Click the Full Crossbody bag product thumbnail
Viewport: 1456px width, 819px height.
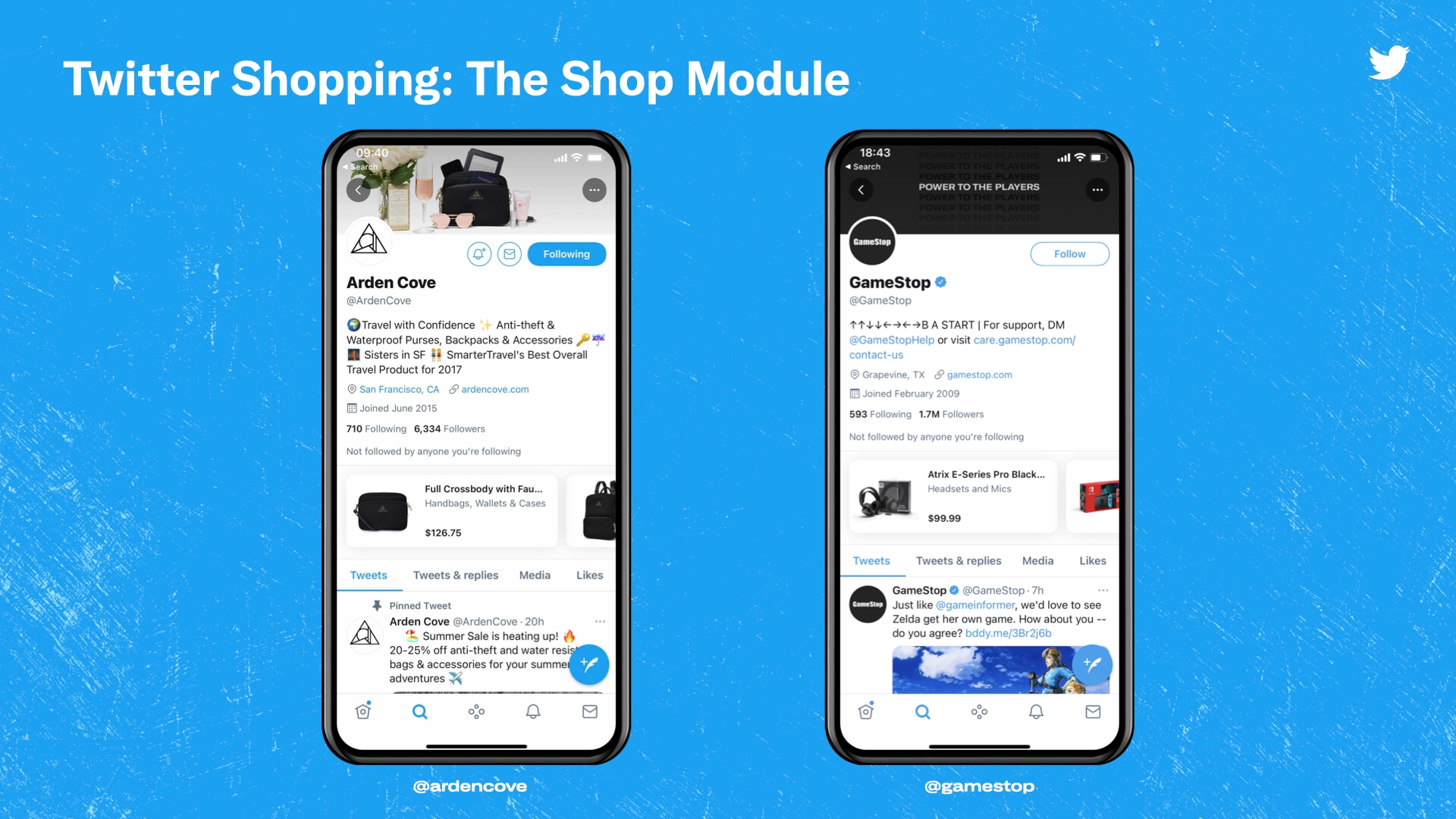[383, 509]
